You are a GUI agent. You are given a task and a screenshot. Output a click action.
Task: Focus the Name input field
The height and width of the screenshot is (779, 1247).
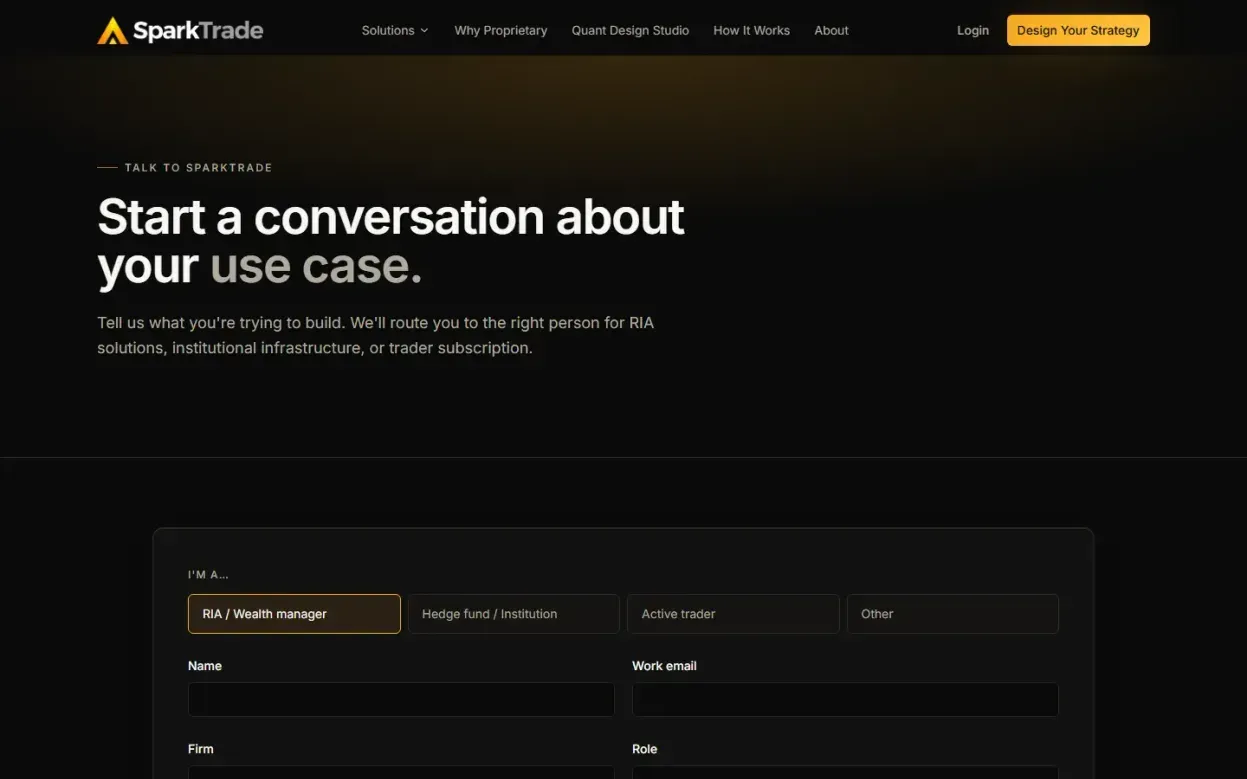401,699
